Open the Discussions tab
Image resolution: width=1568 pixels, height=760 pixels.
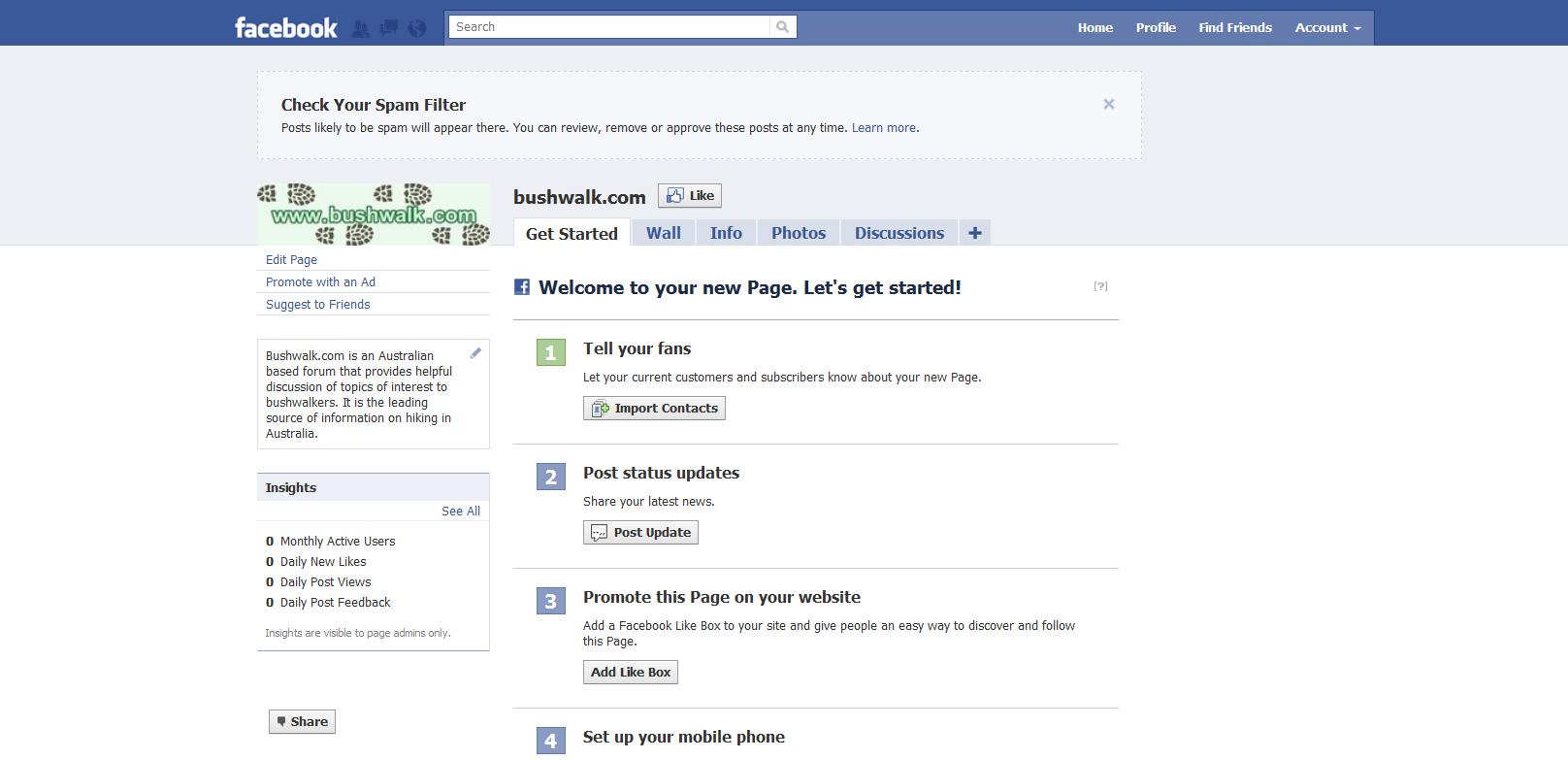[899, 233]
